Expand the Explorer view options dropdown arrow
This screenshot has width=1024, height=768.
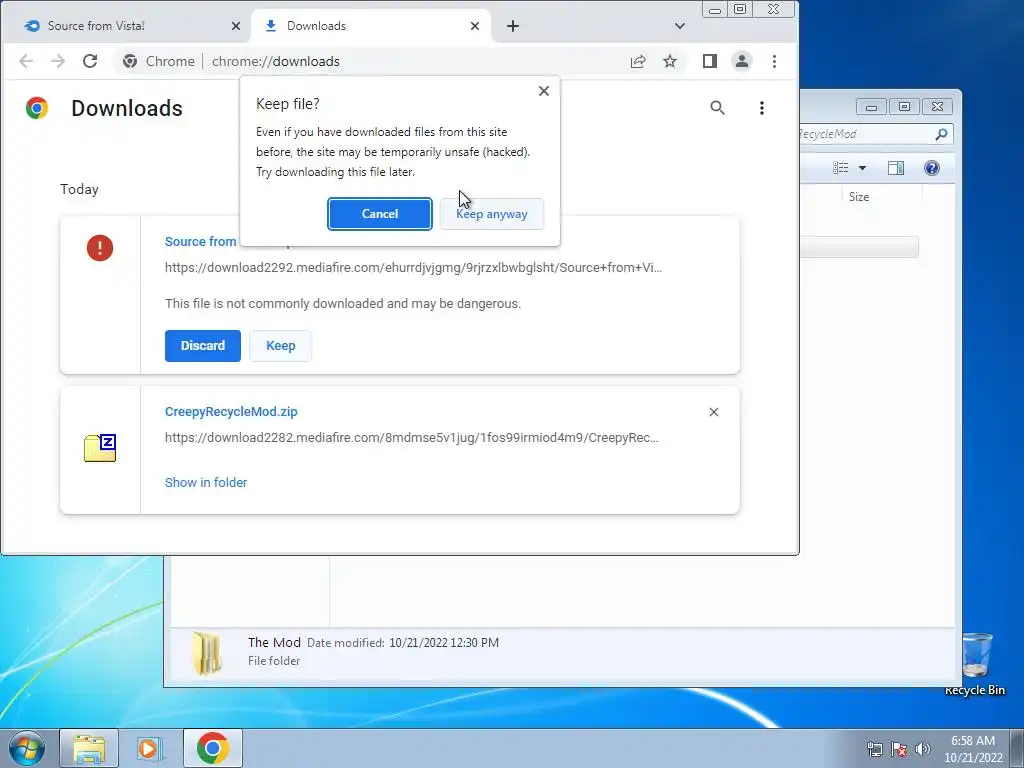(862, 168)
